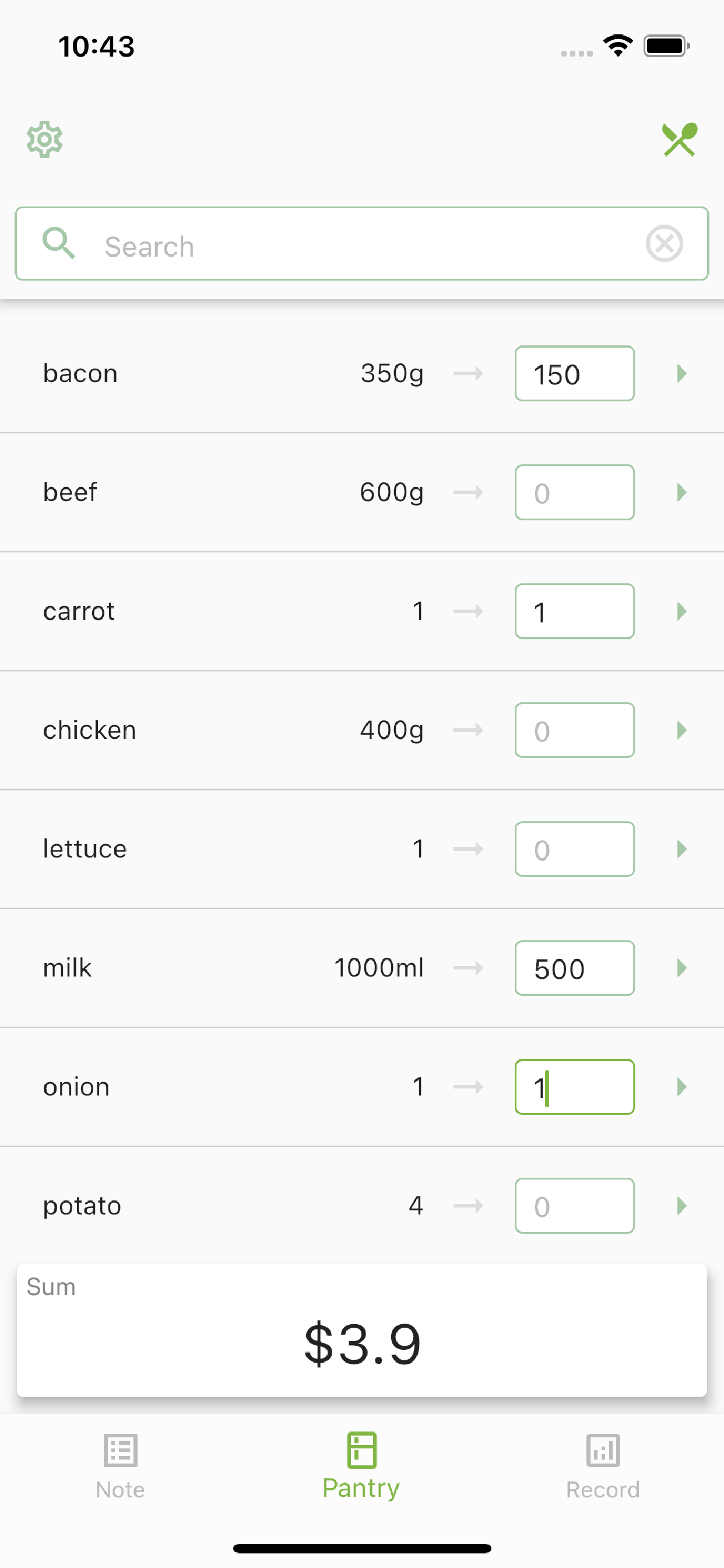This screenshot has width=724, height=1568.
Task: Clear the search field with X icon
Action: coord(664,243)
